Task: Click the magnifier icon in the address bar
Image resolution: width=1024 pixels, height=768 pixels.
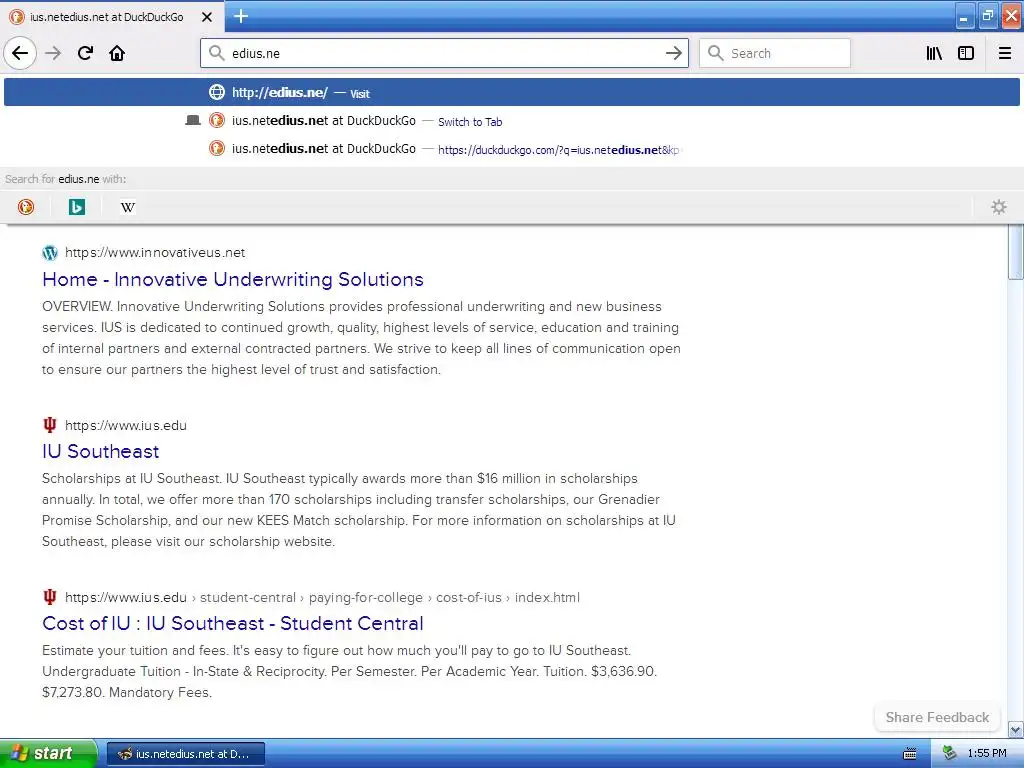Action: click(216, 54)
